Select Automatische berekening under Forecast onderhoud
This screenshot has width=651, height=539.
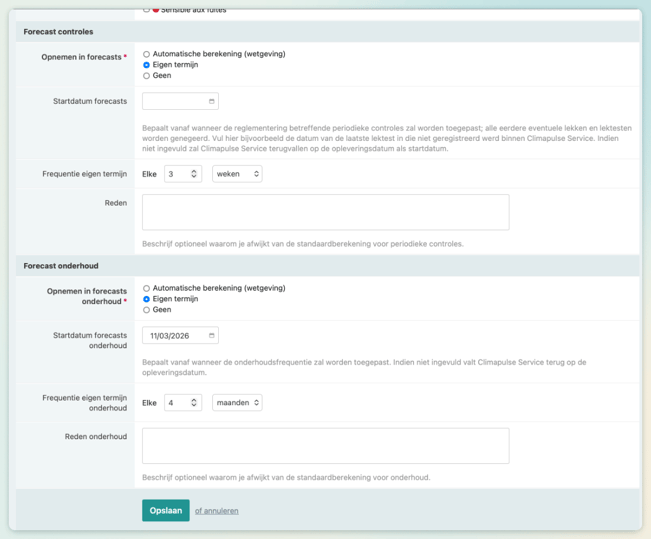point(147,288)
